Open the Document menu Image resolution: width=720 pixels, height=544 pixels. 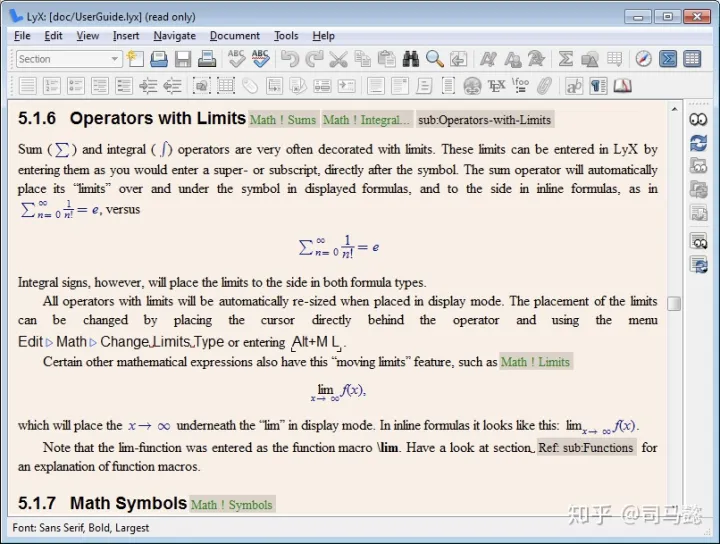tap(235, 36)
